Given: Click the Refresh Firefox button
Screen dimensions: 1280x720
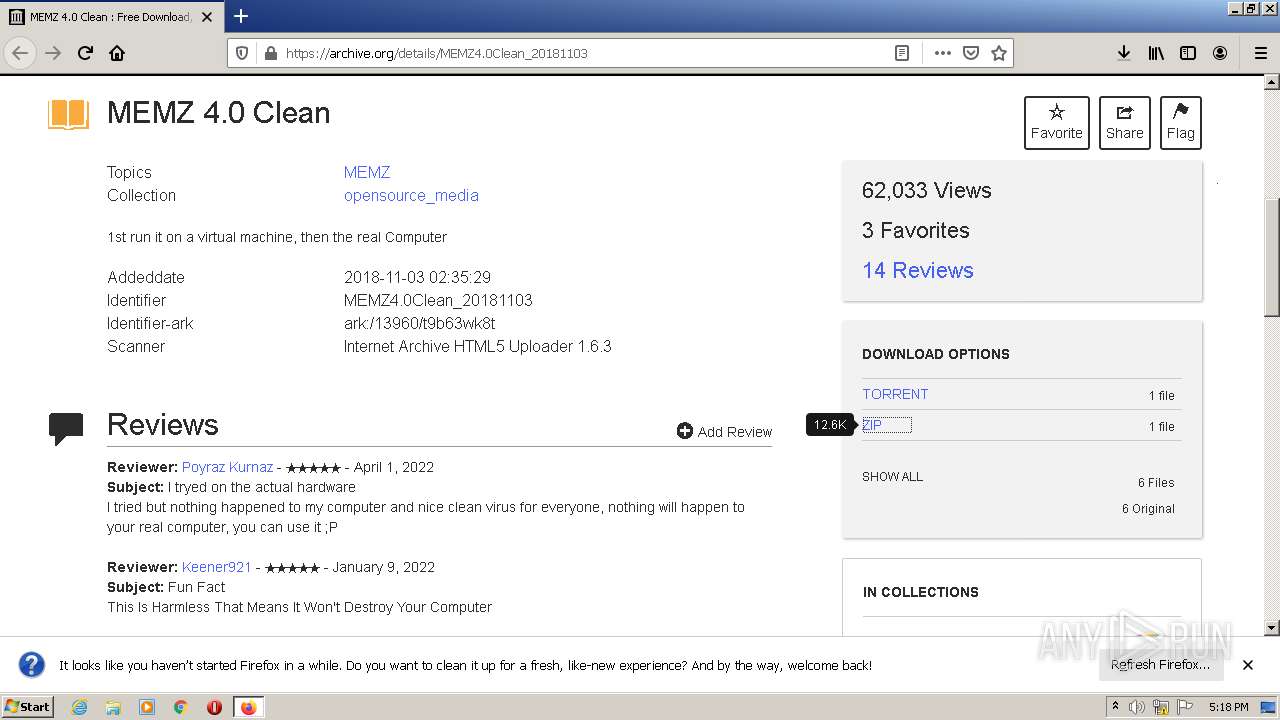Looking at the screenshot, I should tap(1160, 664).
